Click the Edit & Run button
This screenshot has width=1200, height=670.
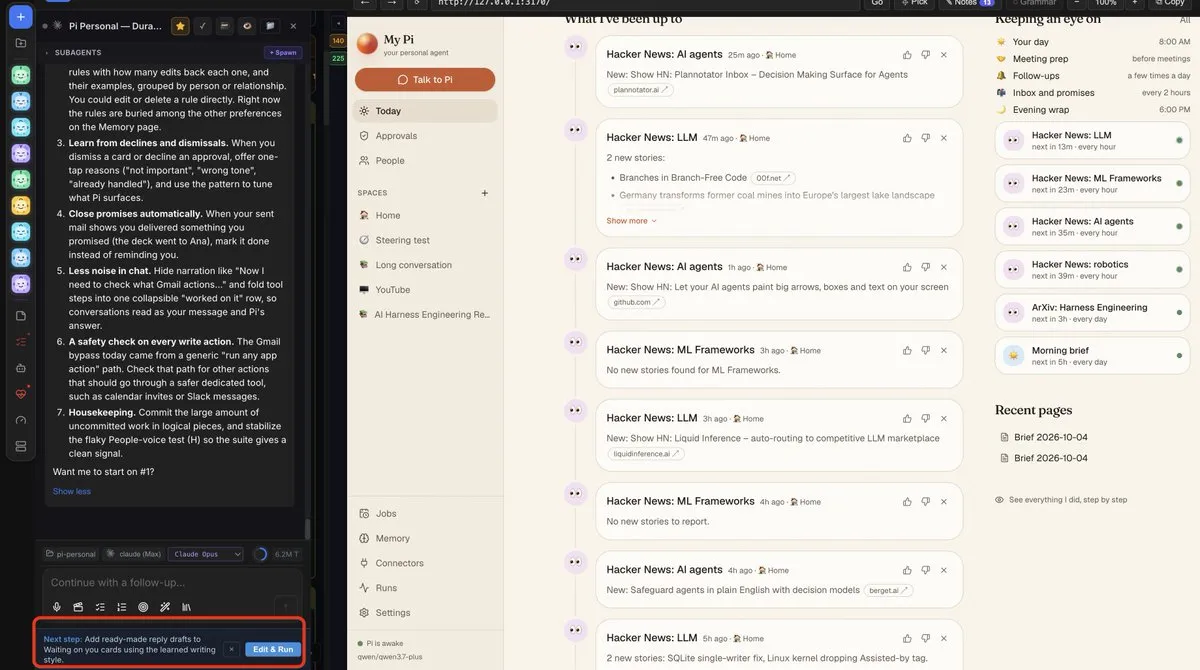pos(273,649)
